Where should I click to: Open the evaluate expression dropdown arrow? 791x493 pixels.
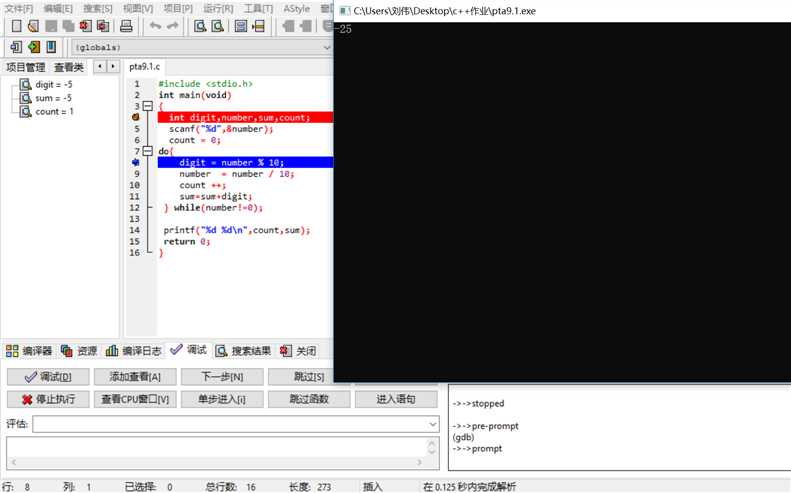[x=433, y=424]
